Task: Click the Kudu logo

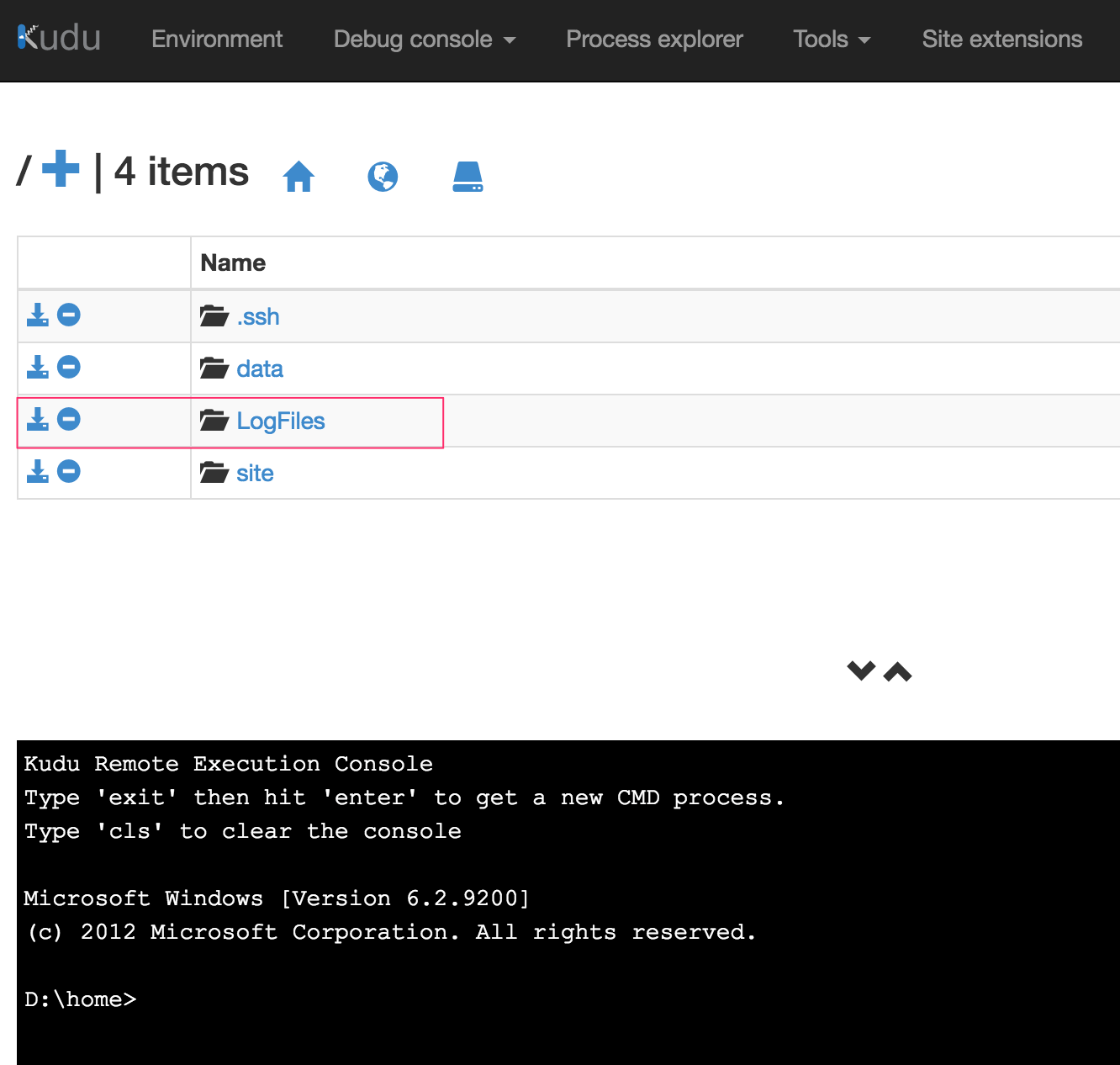Action: coord(59,39)
